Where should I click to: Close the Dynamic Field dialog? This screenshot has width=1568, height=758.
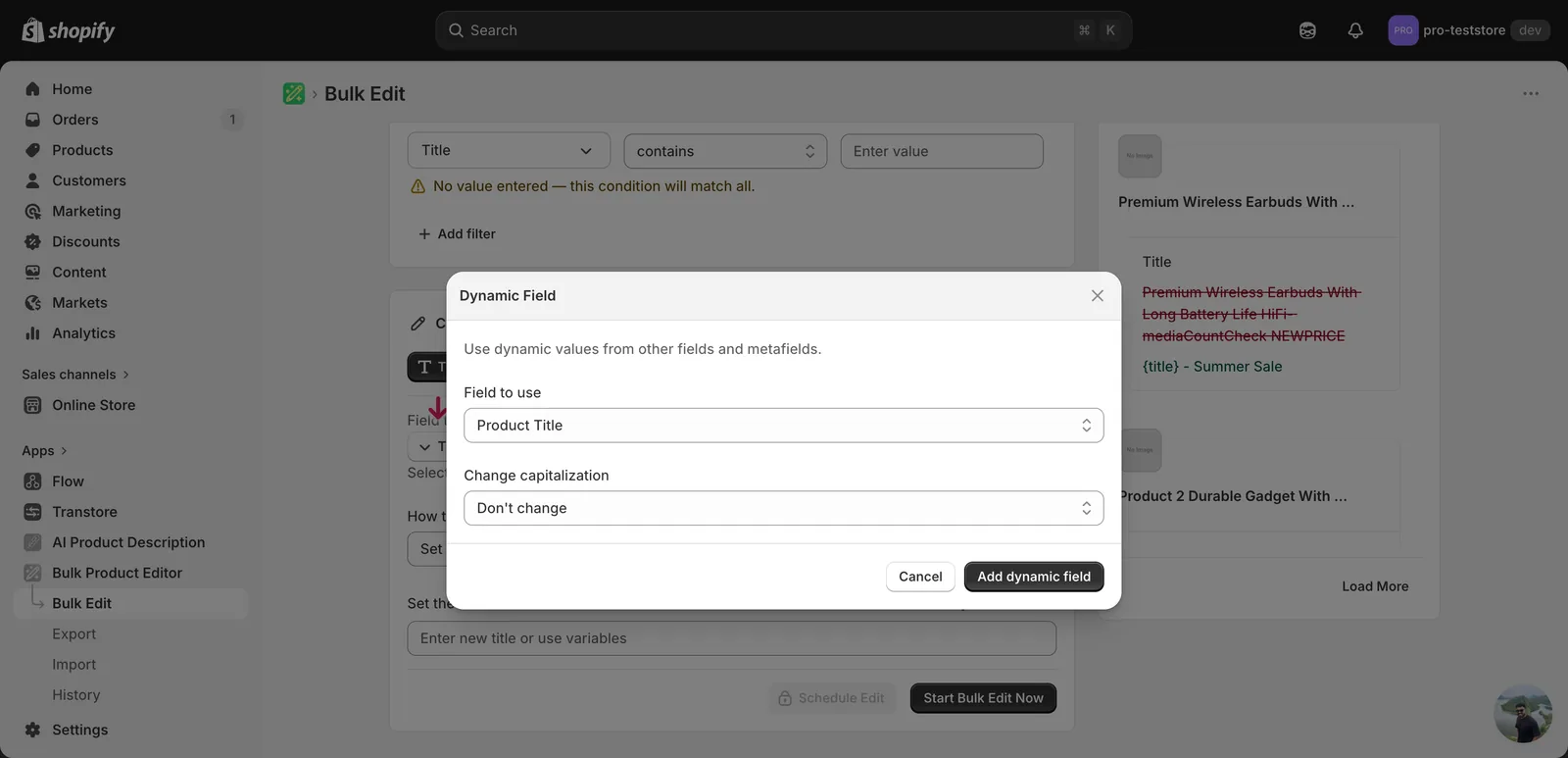1098,295
